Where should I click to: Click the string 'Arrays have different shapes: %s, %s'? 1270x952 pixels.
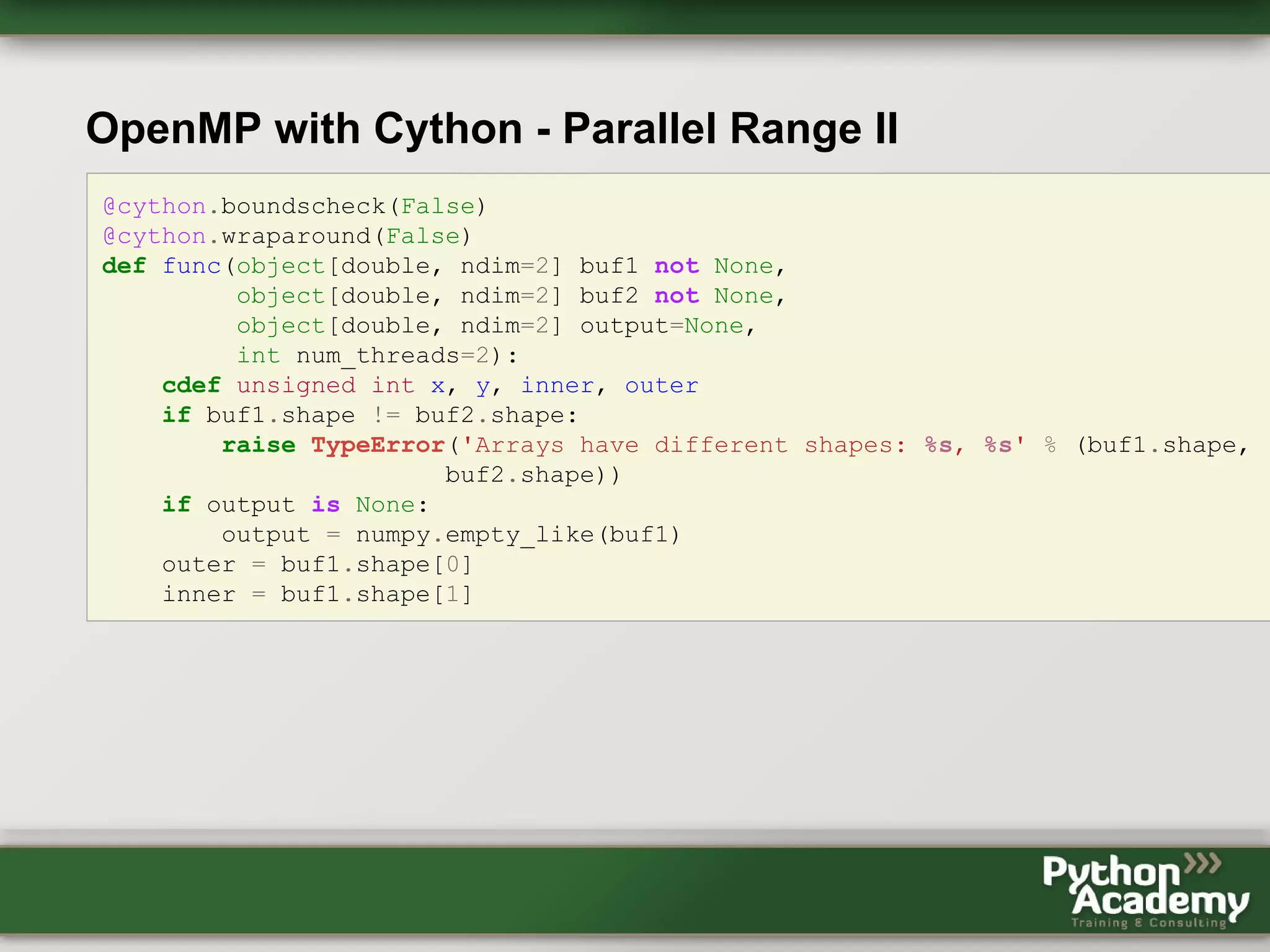(x=744, y=445)
